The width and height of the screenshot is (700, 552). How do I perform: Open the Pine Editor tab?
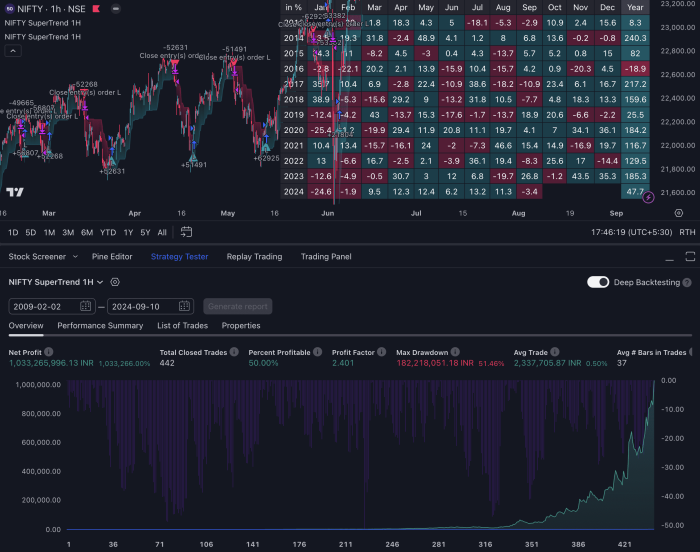108,256
